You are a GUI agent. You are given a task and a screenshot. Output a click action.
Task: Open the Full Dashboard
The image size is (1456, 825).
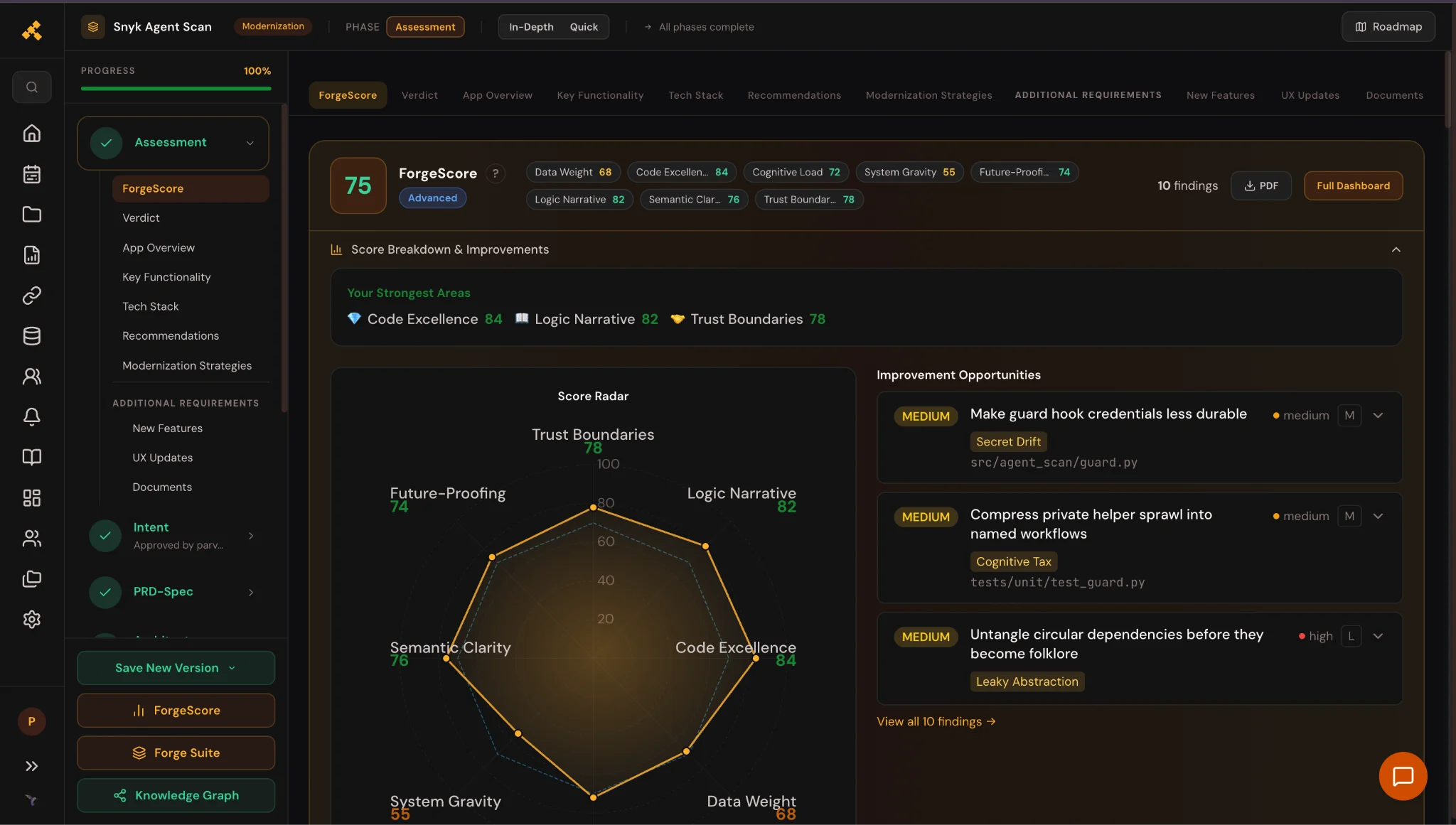click(1353, 185)
